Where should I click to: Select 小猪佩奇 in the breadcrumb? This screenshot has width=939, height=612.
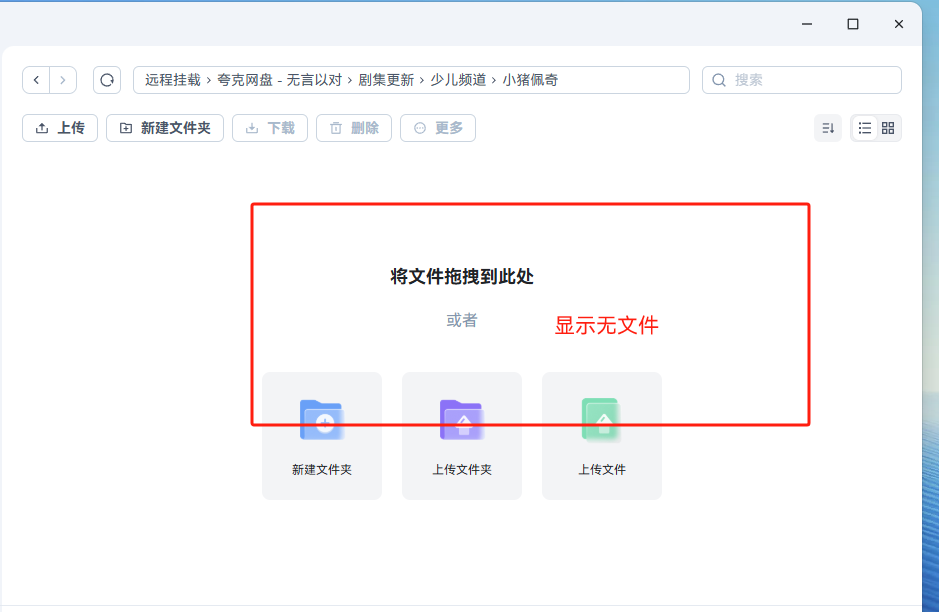click(x=530, y=80)
